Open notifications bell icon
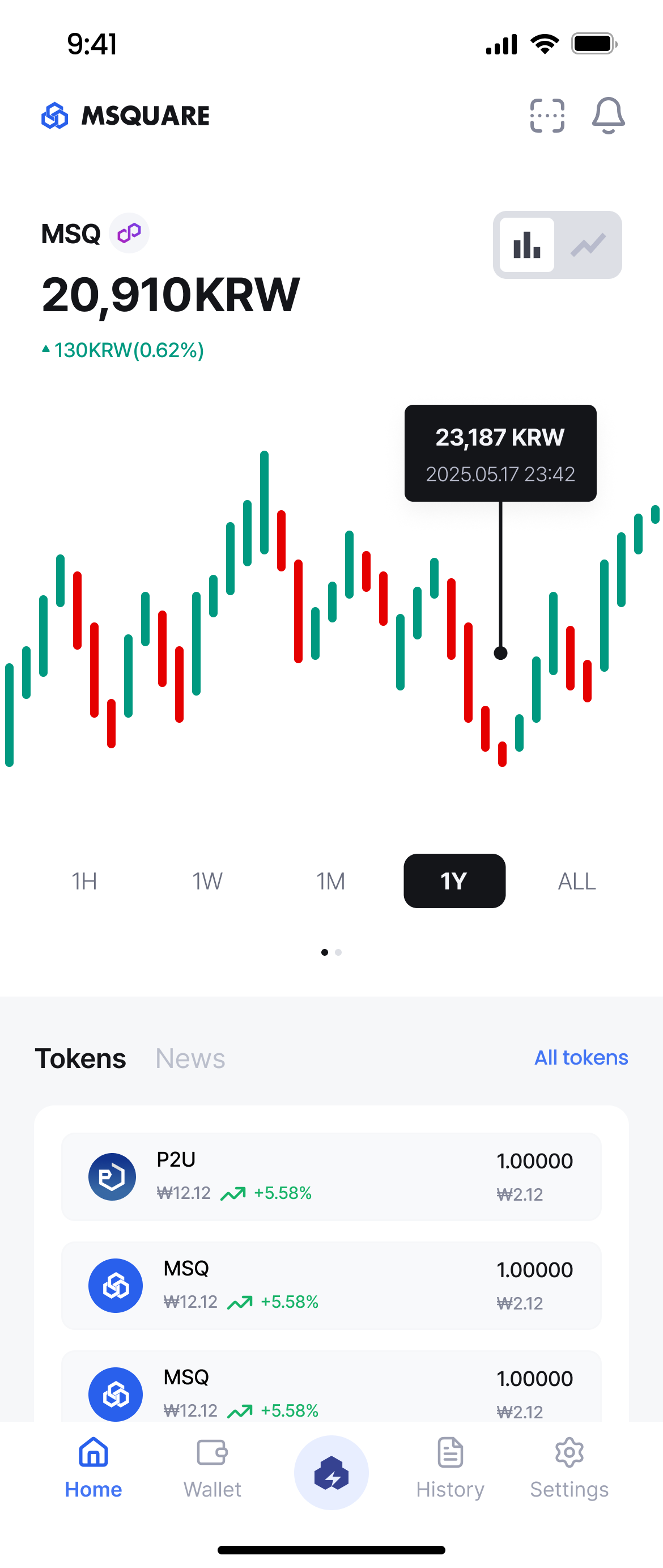The image size is (663, 1568). click(x=608, y=116)
